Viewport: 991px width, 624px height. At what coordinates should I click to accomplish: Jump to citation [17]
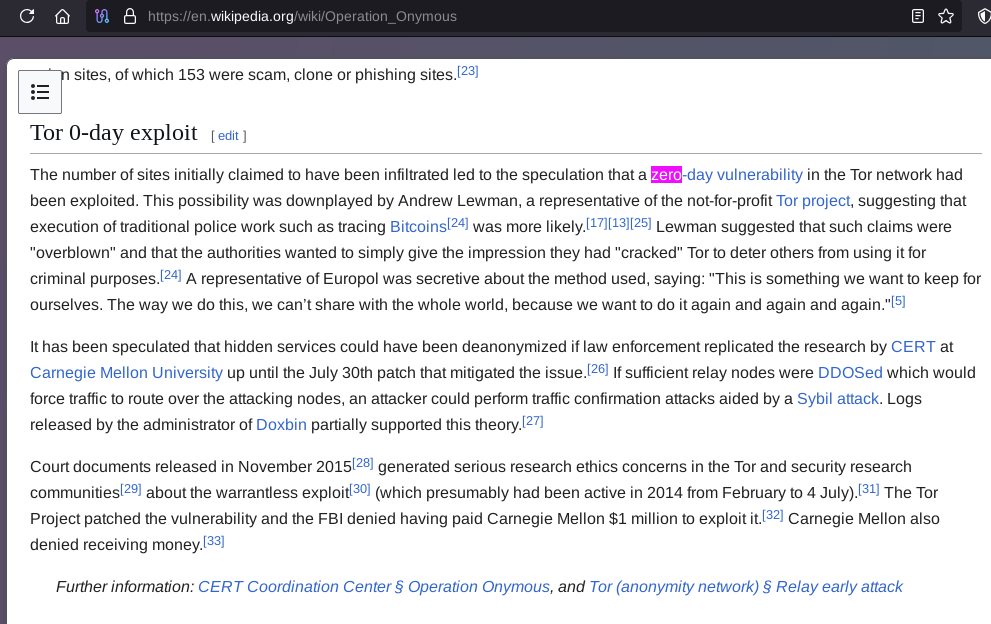point(597,223)
